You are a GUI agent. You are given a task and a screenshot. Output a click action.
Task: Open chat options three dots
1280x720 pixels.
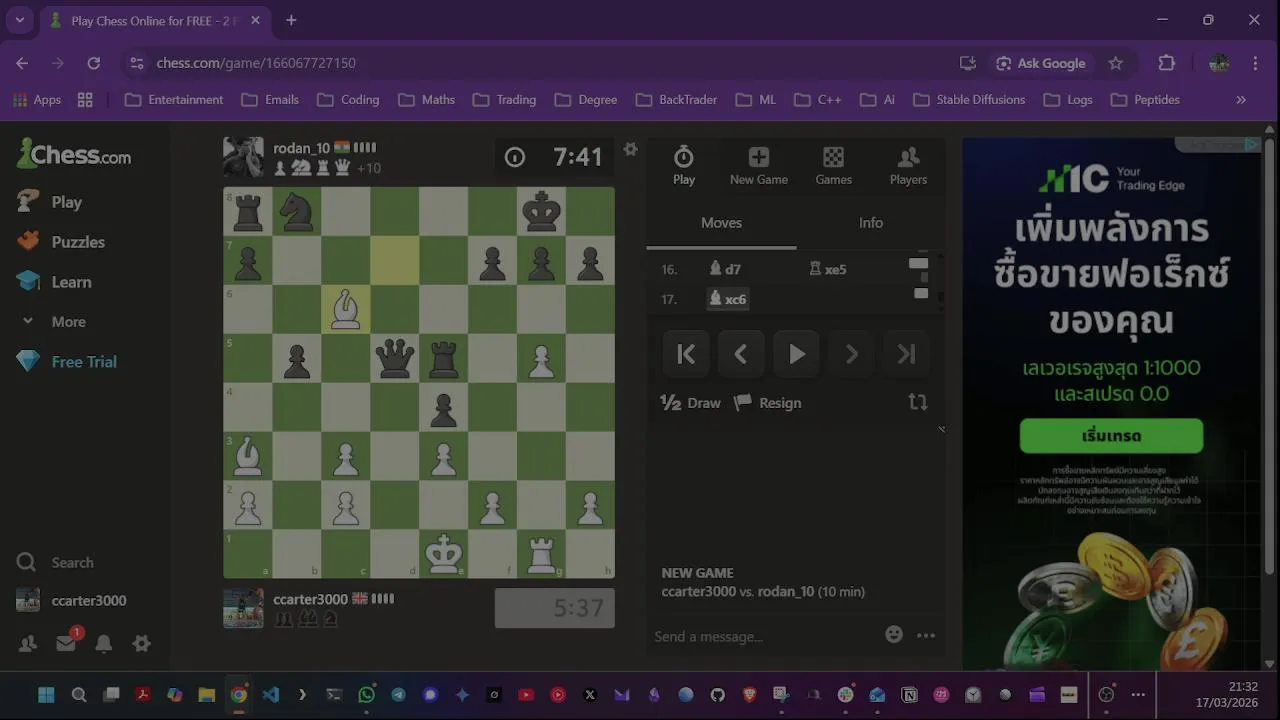tap(926, 635)
